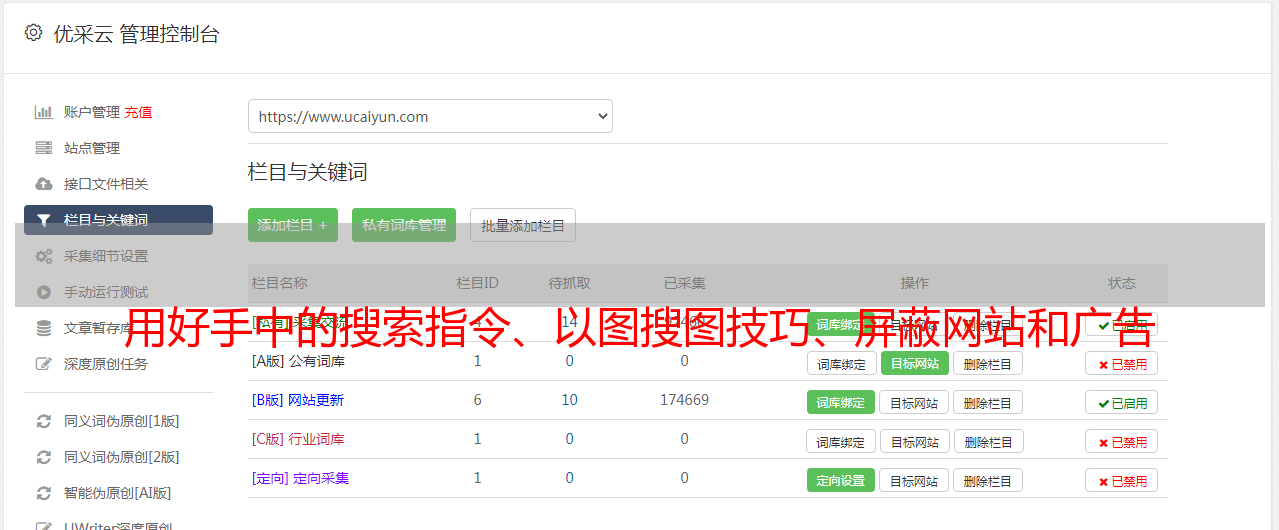This screenshot has height=530, width=1279.
Task: Click the refresh icon for 同义词伪原创[2版]
Action: [43, 457]
